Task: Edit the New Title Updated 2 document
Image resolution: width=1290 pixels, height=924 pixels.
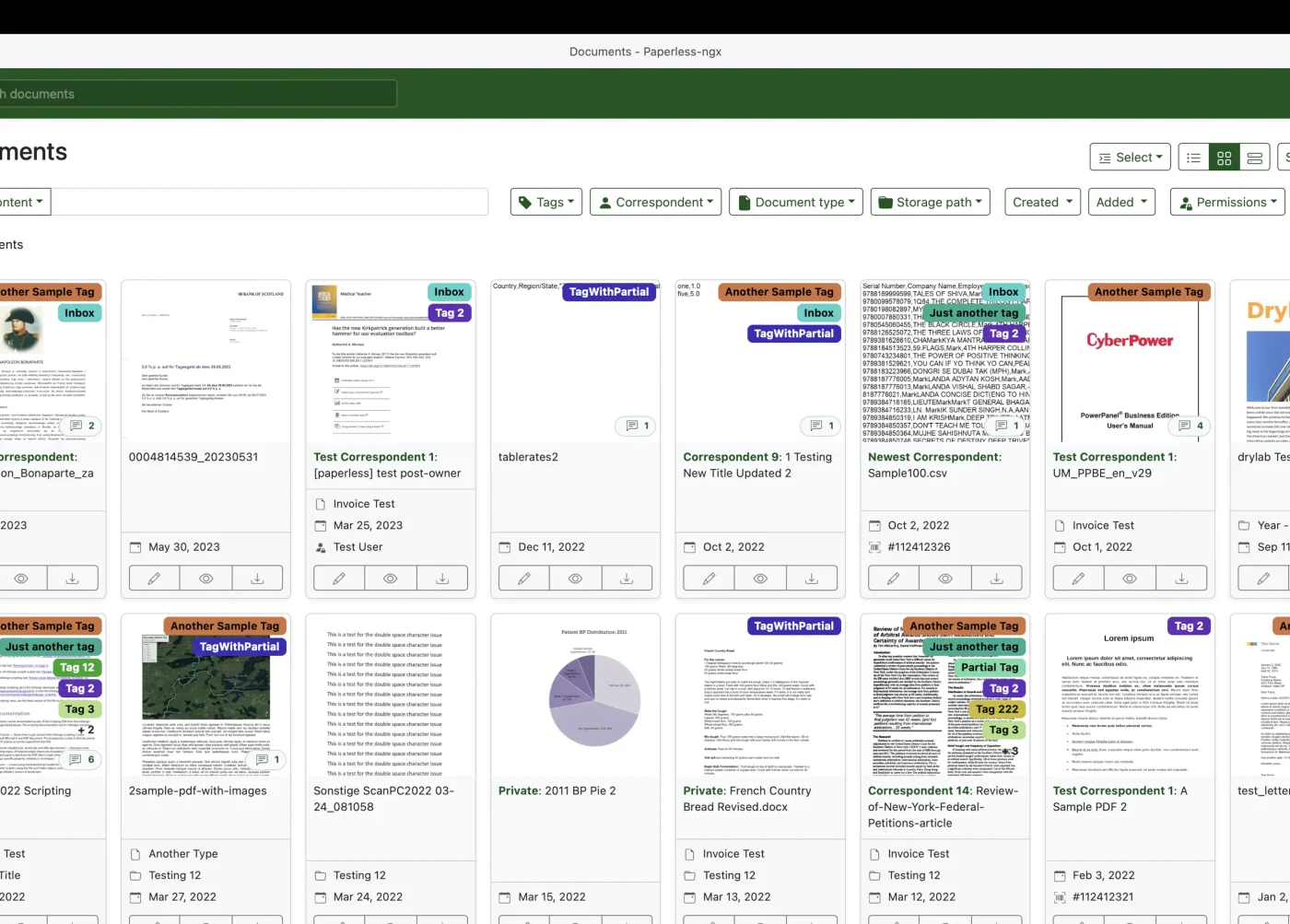Action: tap(709, 579)
